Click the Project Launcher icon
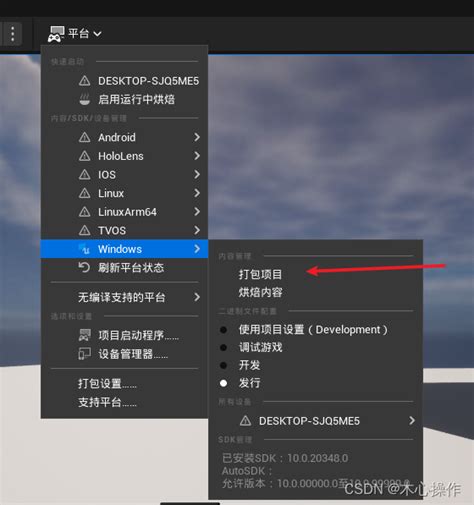474x505 pixels. [85, 335]
